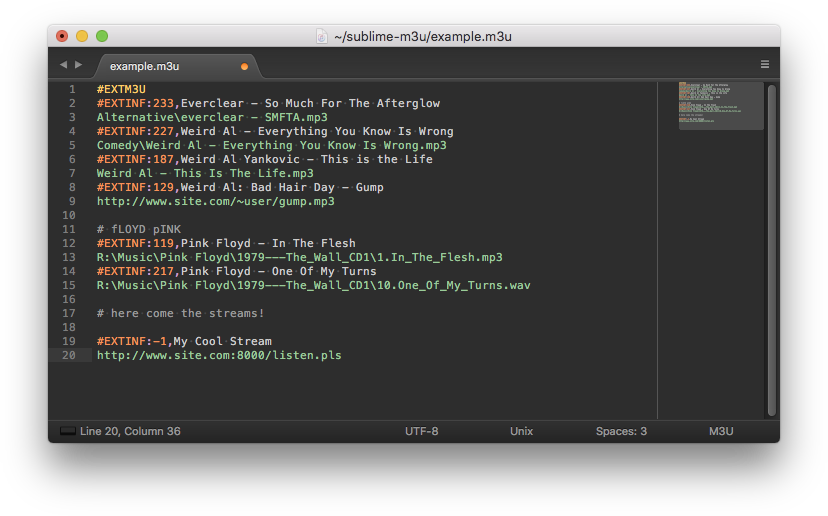This screenshot has height=516, width=828.
Task: Click Line 20, Column 36 status text
Action: pos(130,431)
